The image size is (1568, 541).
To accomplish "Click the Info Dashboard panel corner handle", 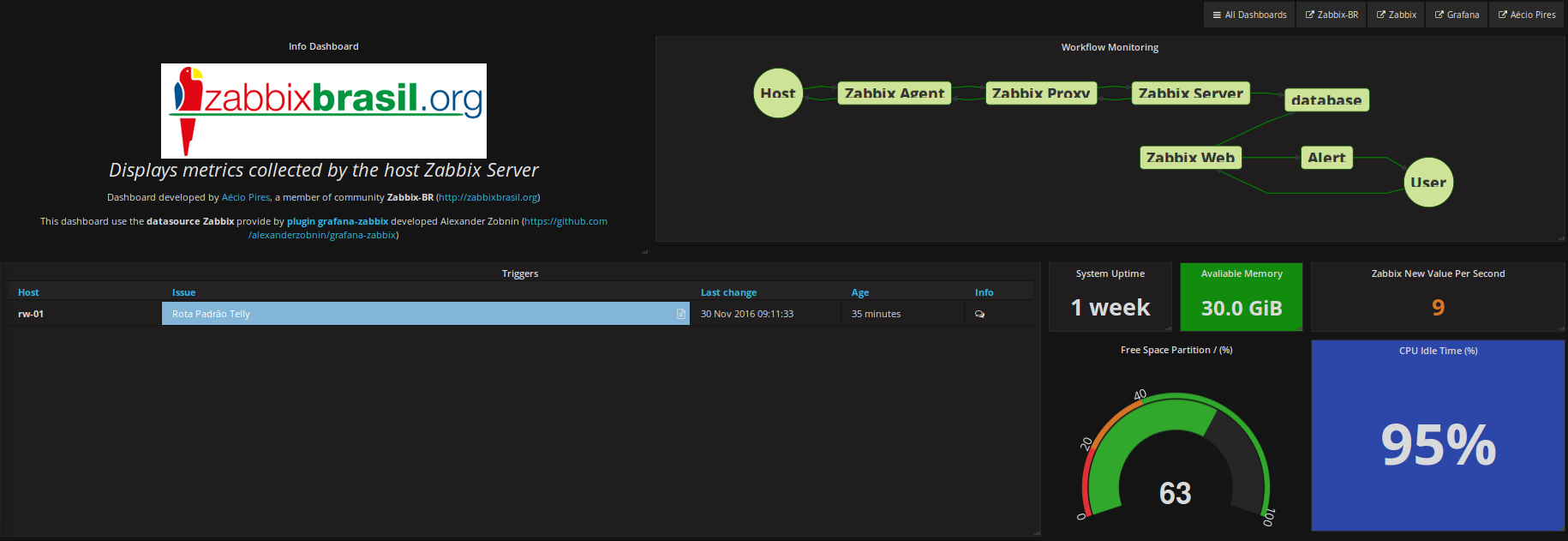I will coord(644,252).
